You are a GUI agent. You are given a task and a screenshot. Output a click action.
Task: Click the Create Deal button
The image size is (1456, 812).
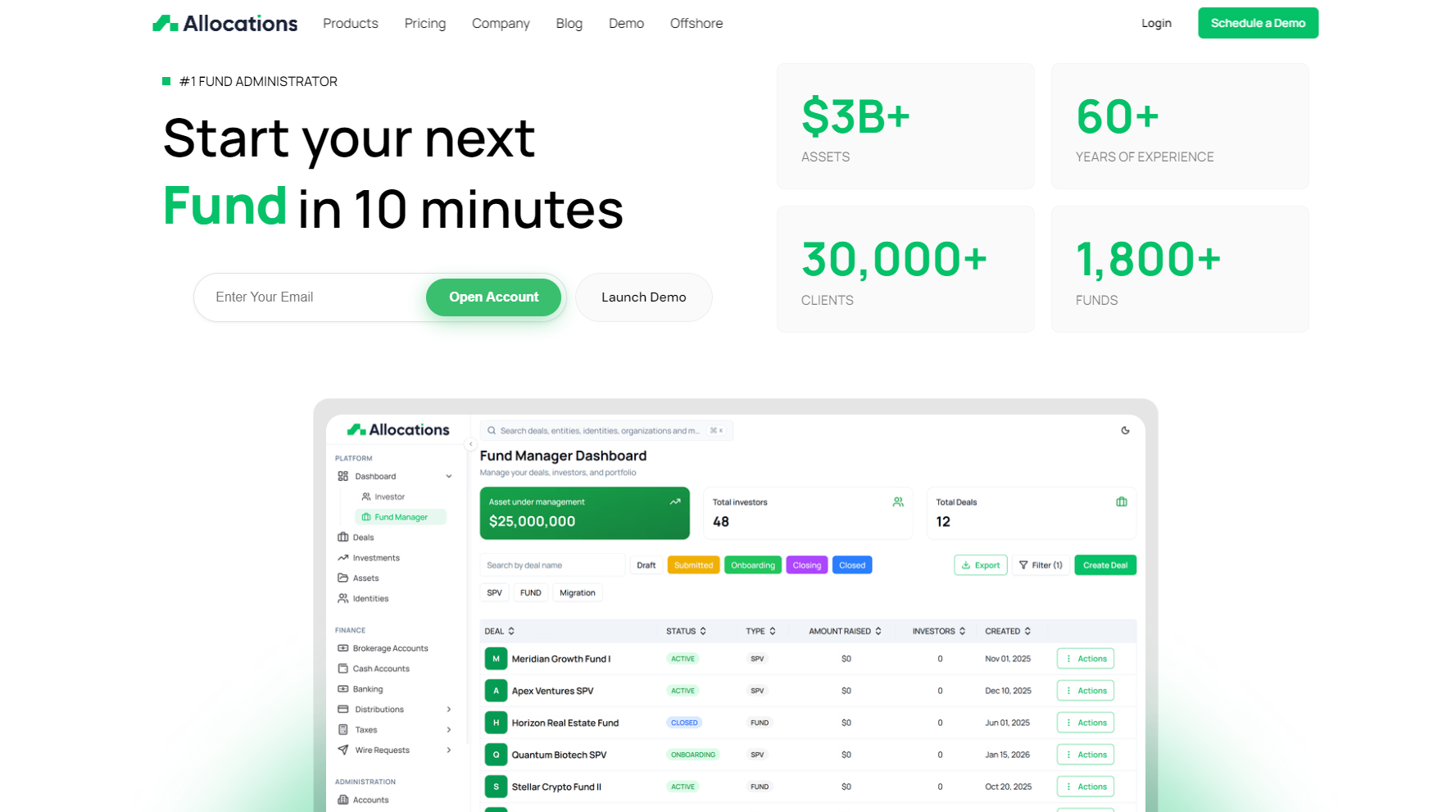pos(1105,565)
